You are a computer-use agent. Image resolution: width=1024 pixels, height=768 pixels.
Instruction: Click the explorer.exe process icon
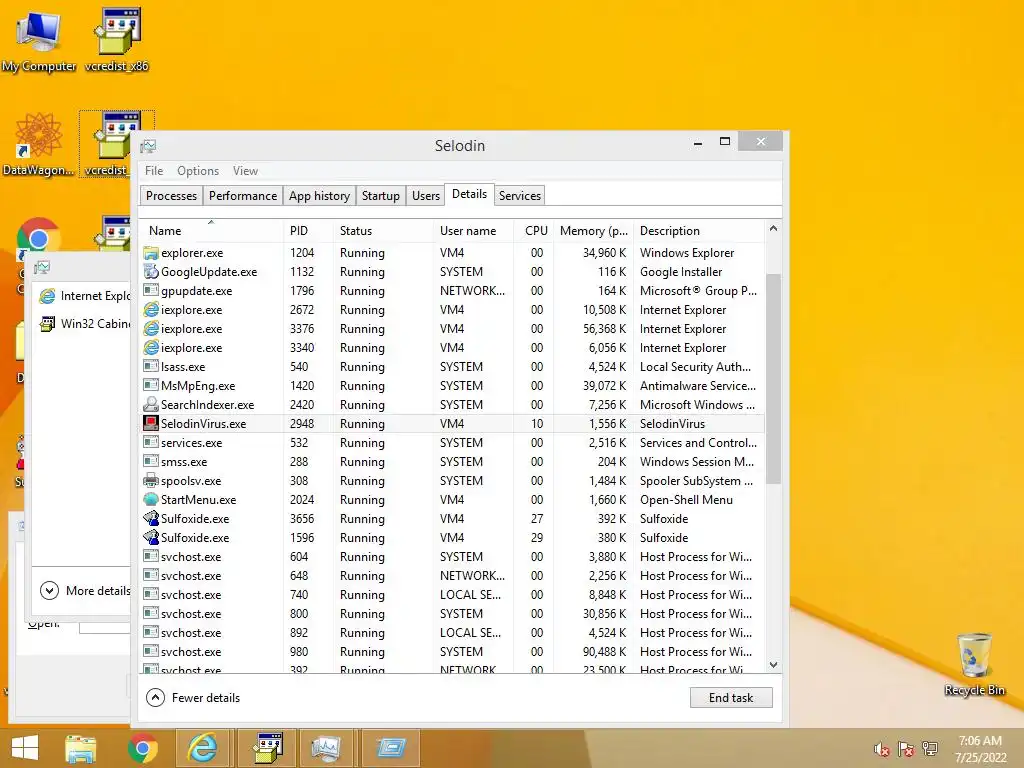click(151, 253)
